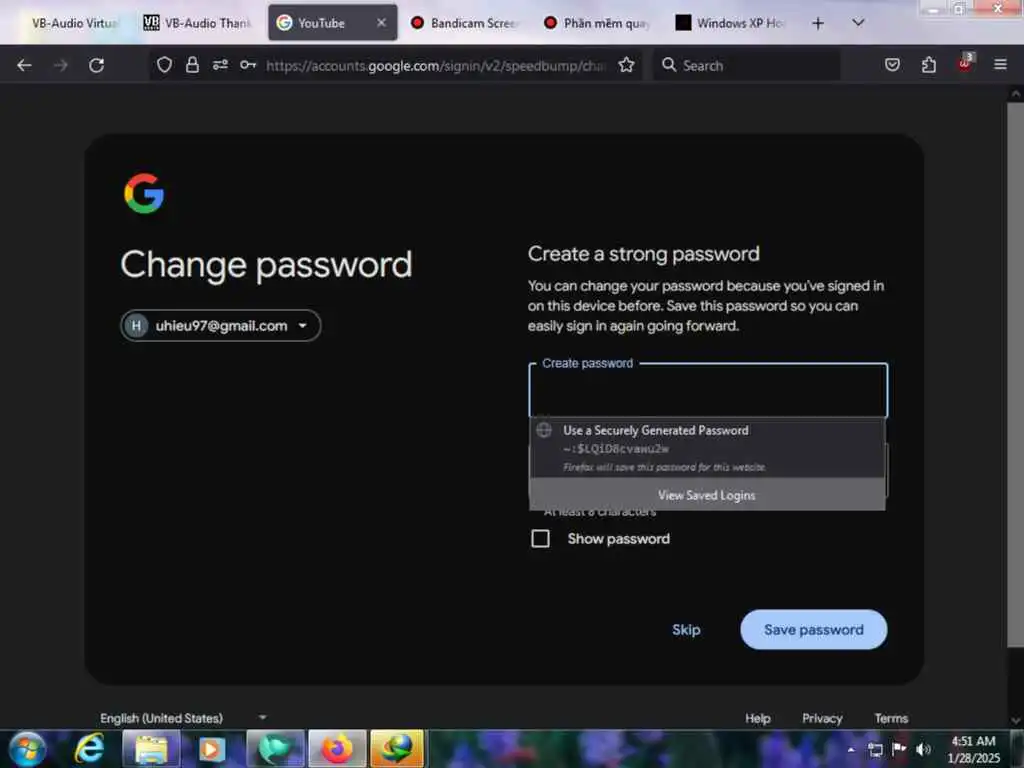The width and height of the screenshot is (1024, 768).
Task: Click Skip link
Action: click(x=686, y=630)
